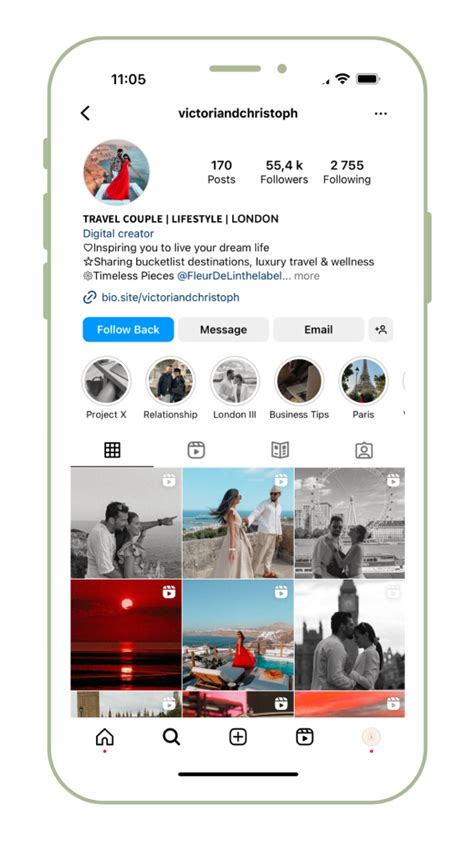This screenshot has height=841, width=474.
Task: Tap the back arrow icon
Action: tap(85, 113)
